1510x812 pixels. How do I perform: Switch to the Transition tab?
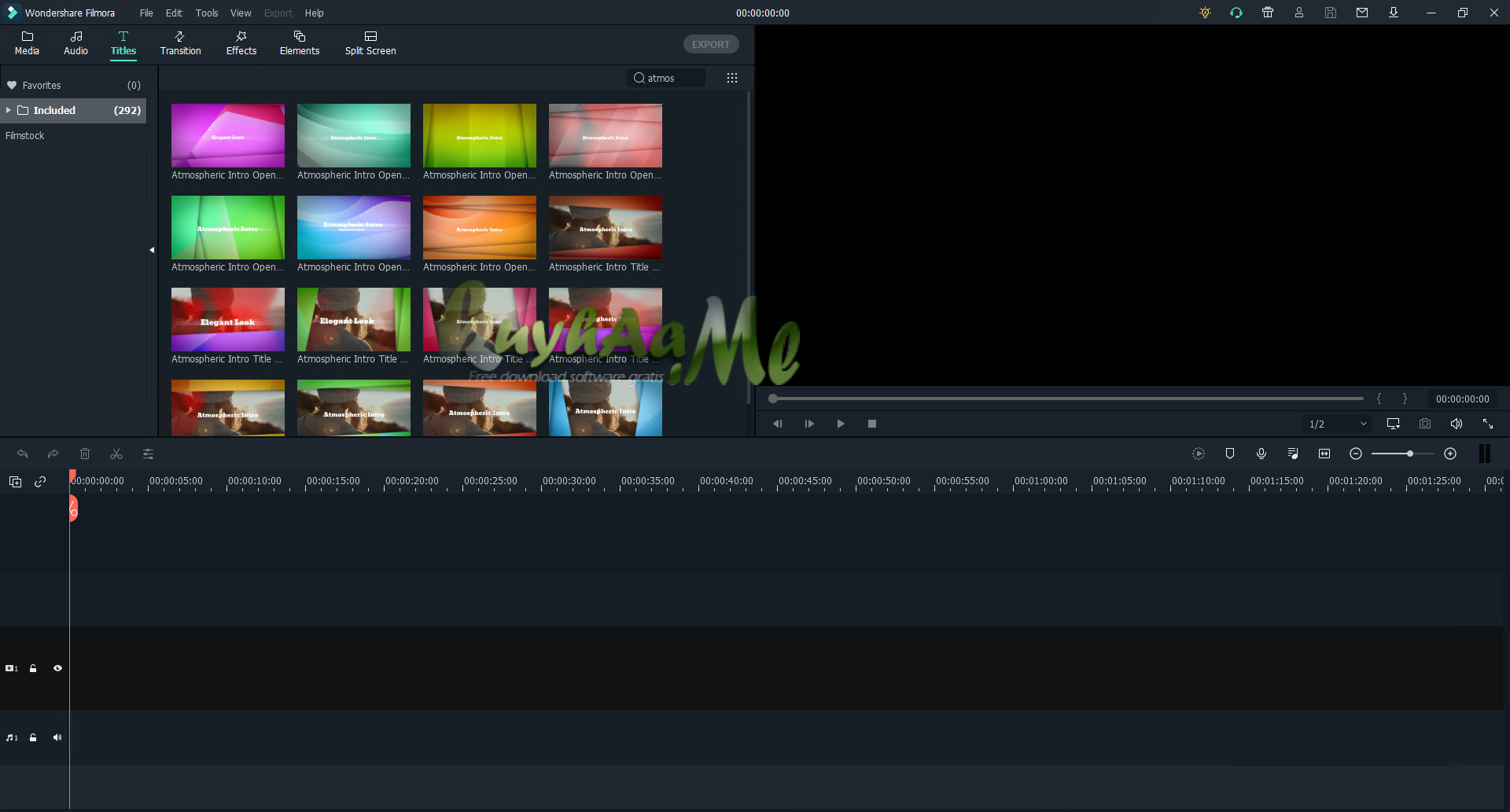(180, 43)
